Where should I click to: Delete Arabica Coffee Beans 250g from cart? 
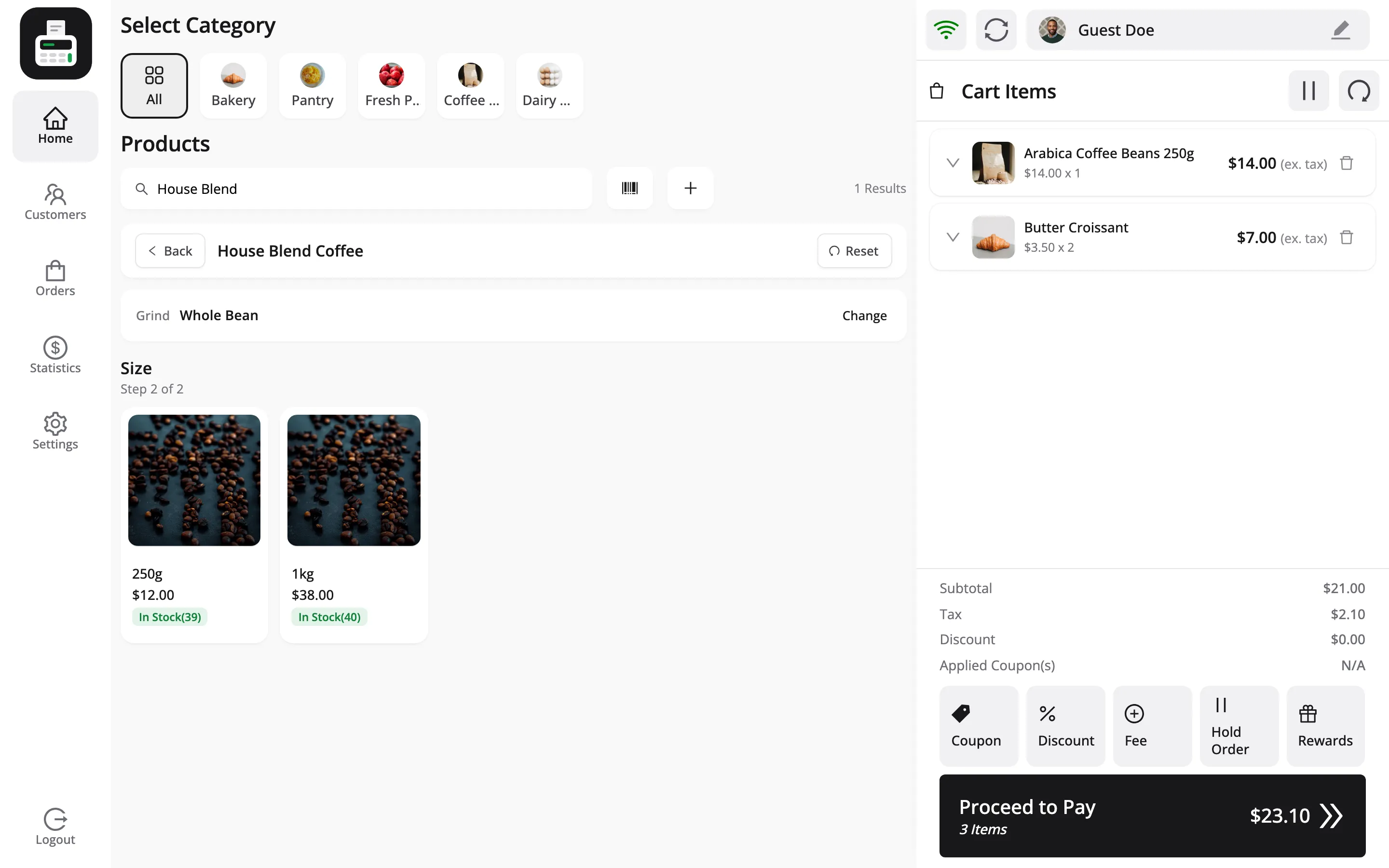pos(1347,163)
